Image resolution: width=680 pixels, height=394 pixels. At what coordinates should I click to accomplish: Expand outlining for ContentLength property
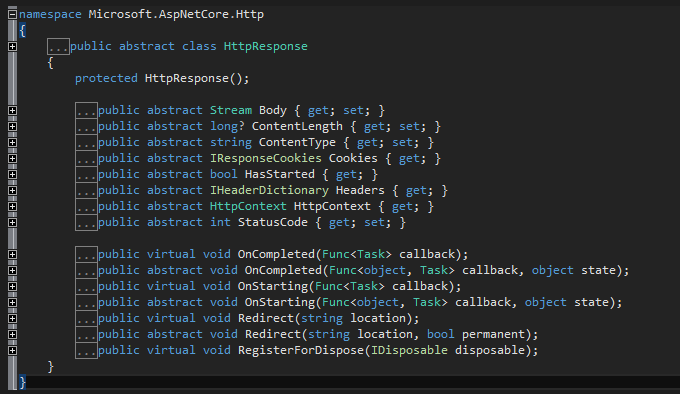click(x=13, y=127)
